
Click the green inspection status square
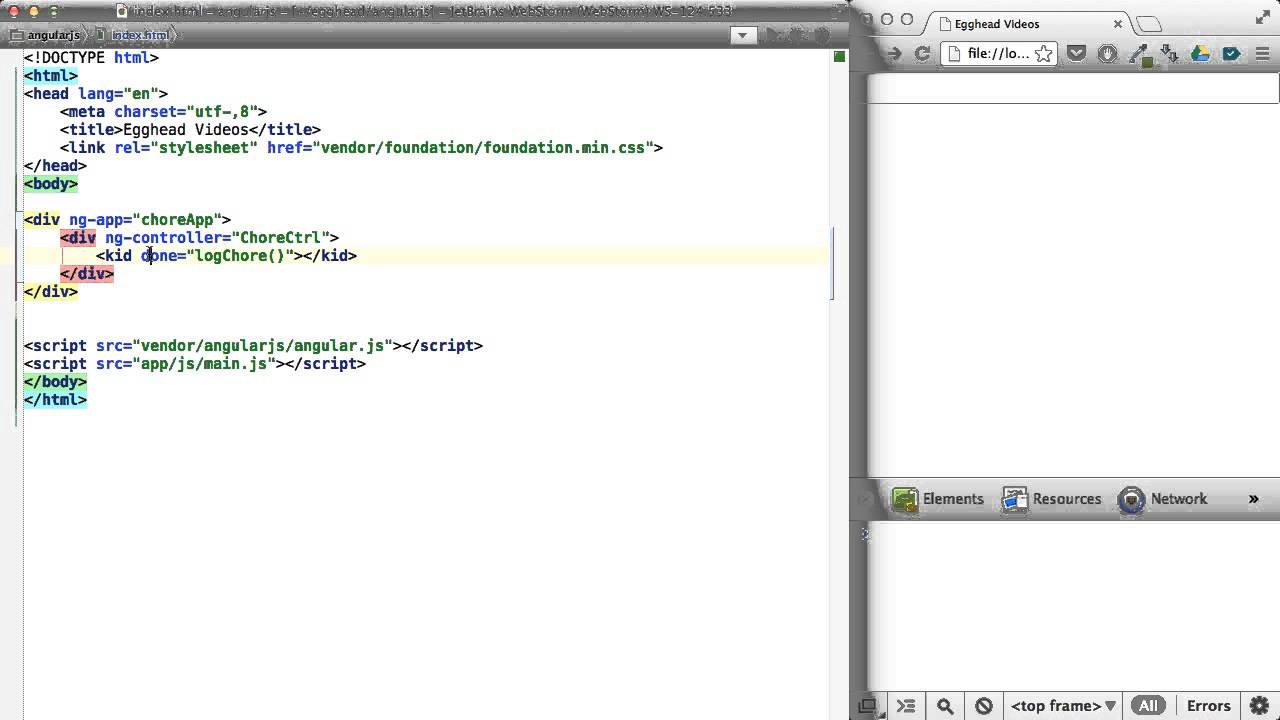[x=840, y=57]
